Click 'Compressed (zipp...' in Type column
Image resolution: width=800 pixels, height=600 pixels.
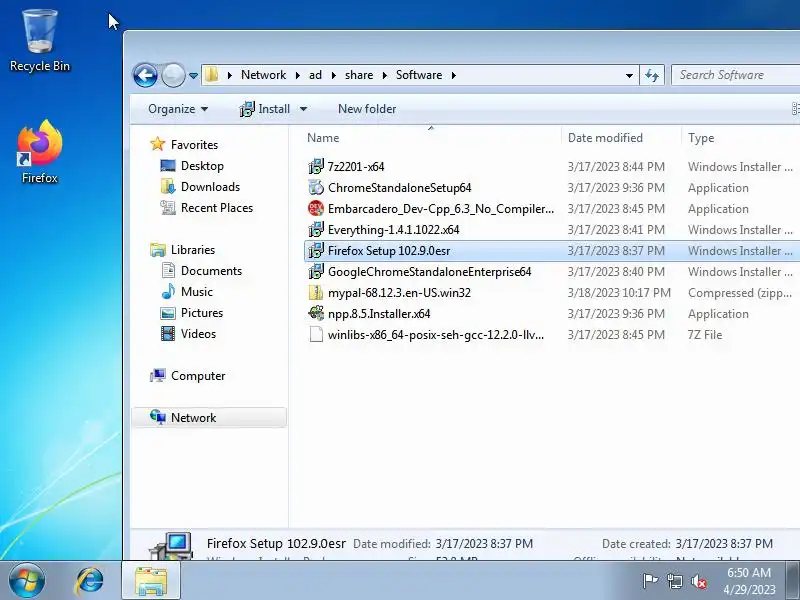point(740,293)
